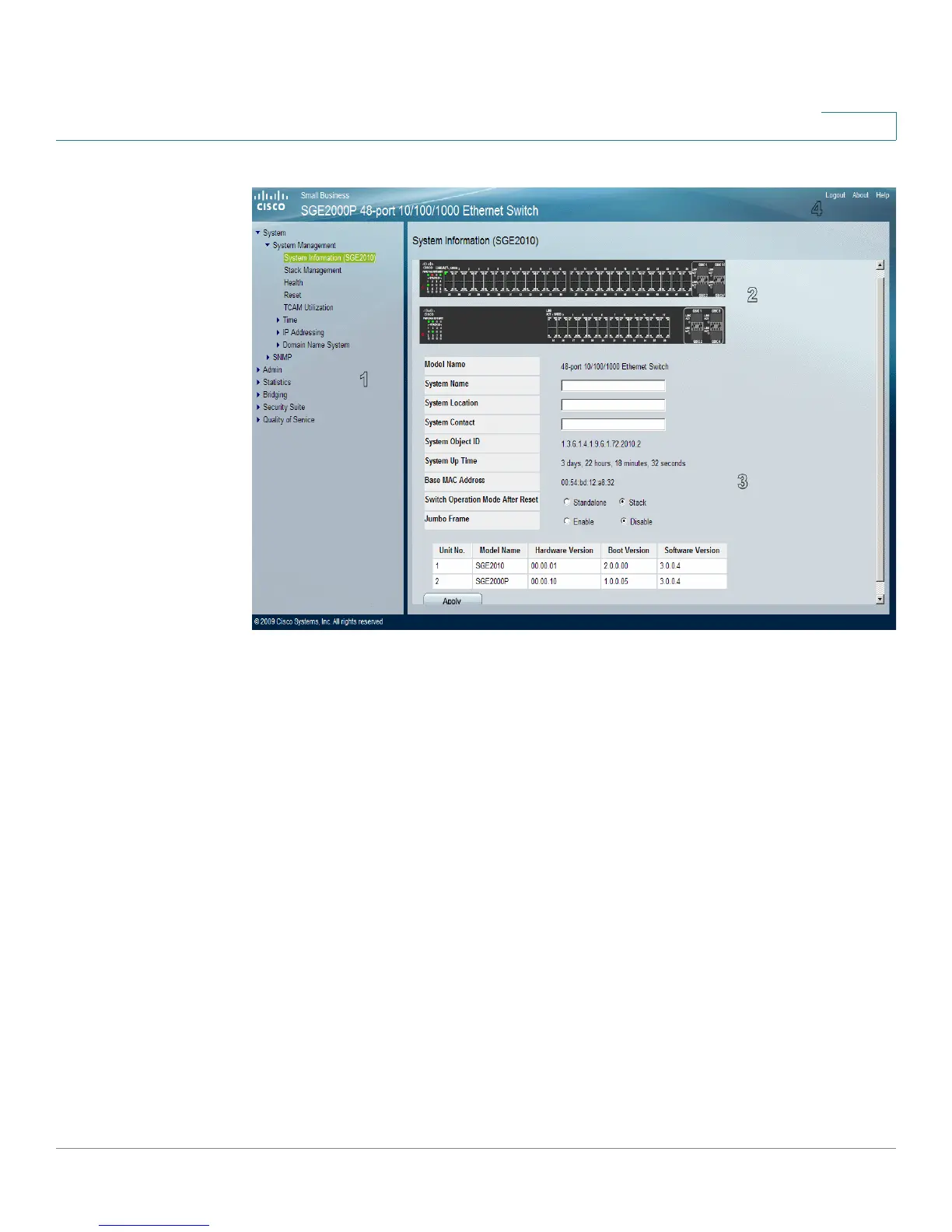Select Standalone operation mode radio
Viewport: 952px width, 1232px height.
pyautogui.click(x=566, y=502)
